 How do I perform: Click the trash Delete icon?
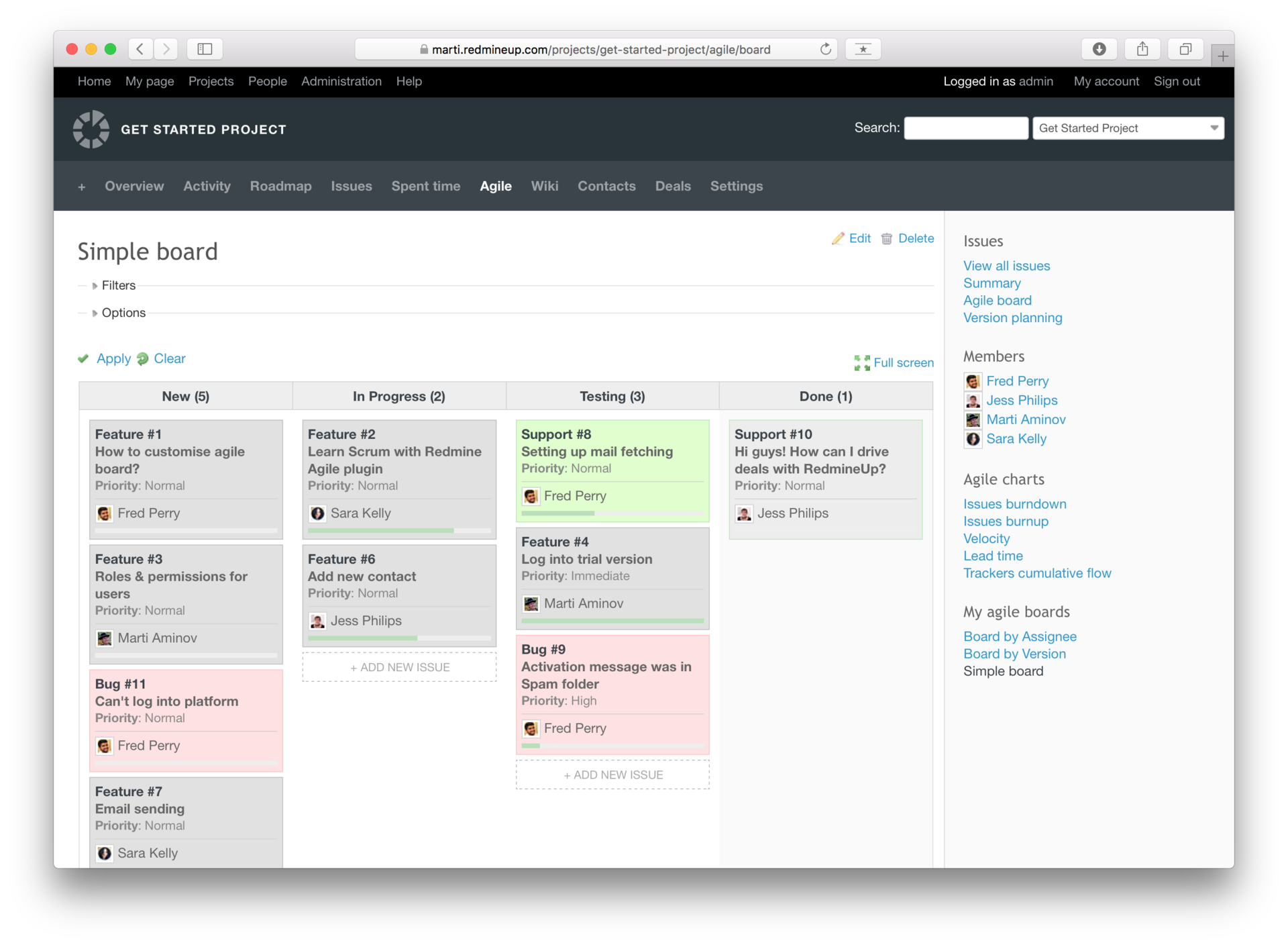pos(887,239)
